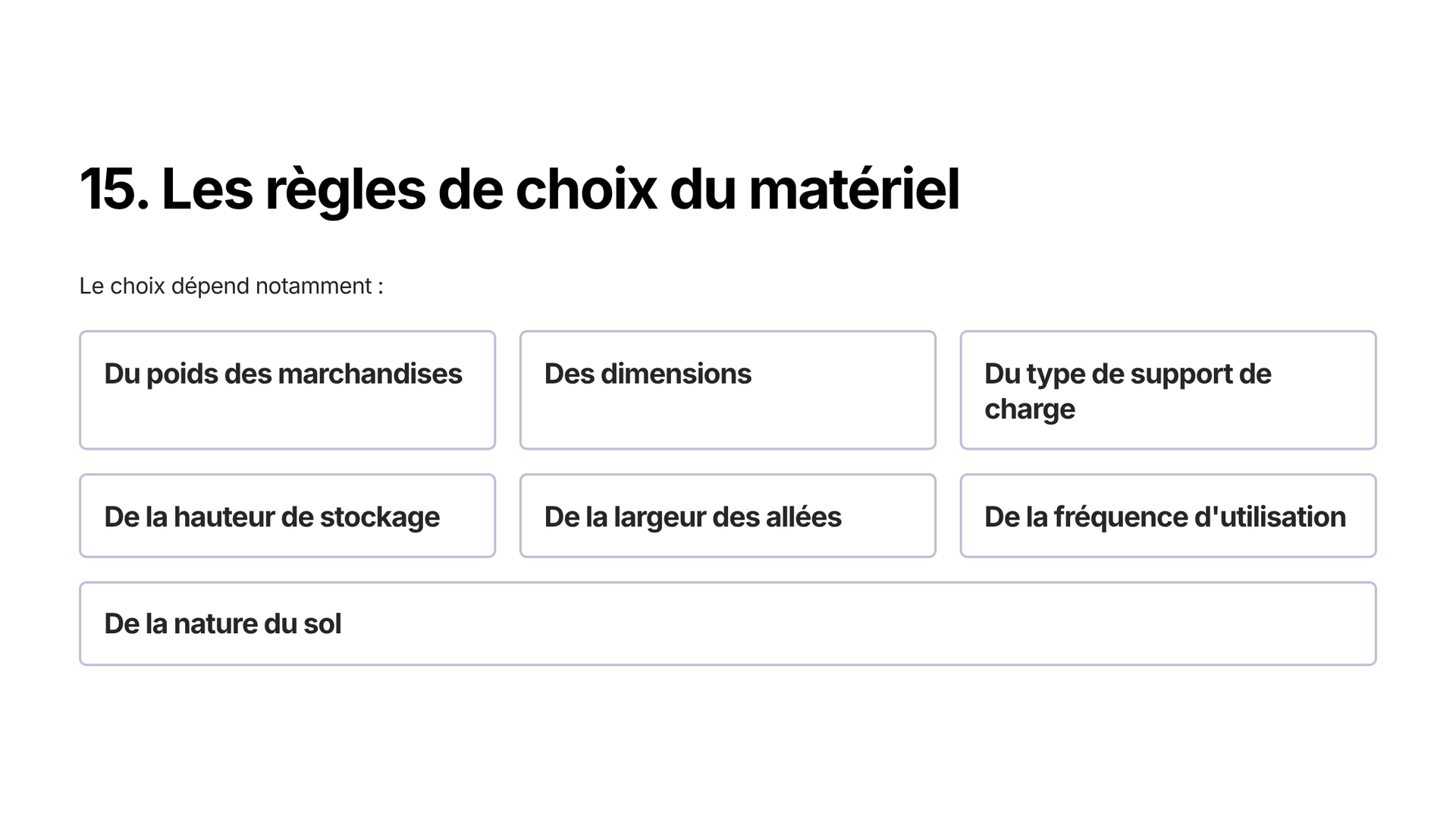The width and height of the screenshot is (1456, 819).
Task: Click the word 'charge' in third card
Action: tap(1030, 410)
